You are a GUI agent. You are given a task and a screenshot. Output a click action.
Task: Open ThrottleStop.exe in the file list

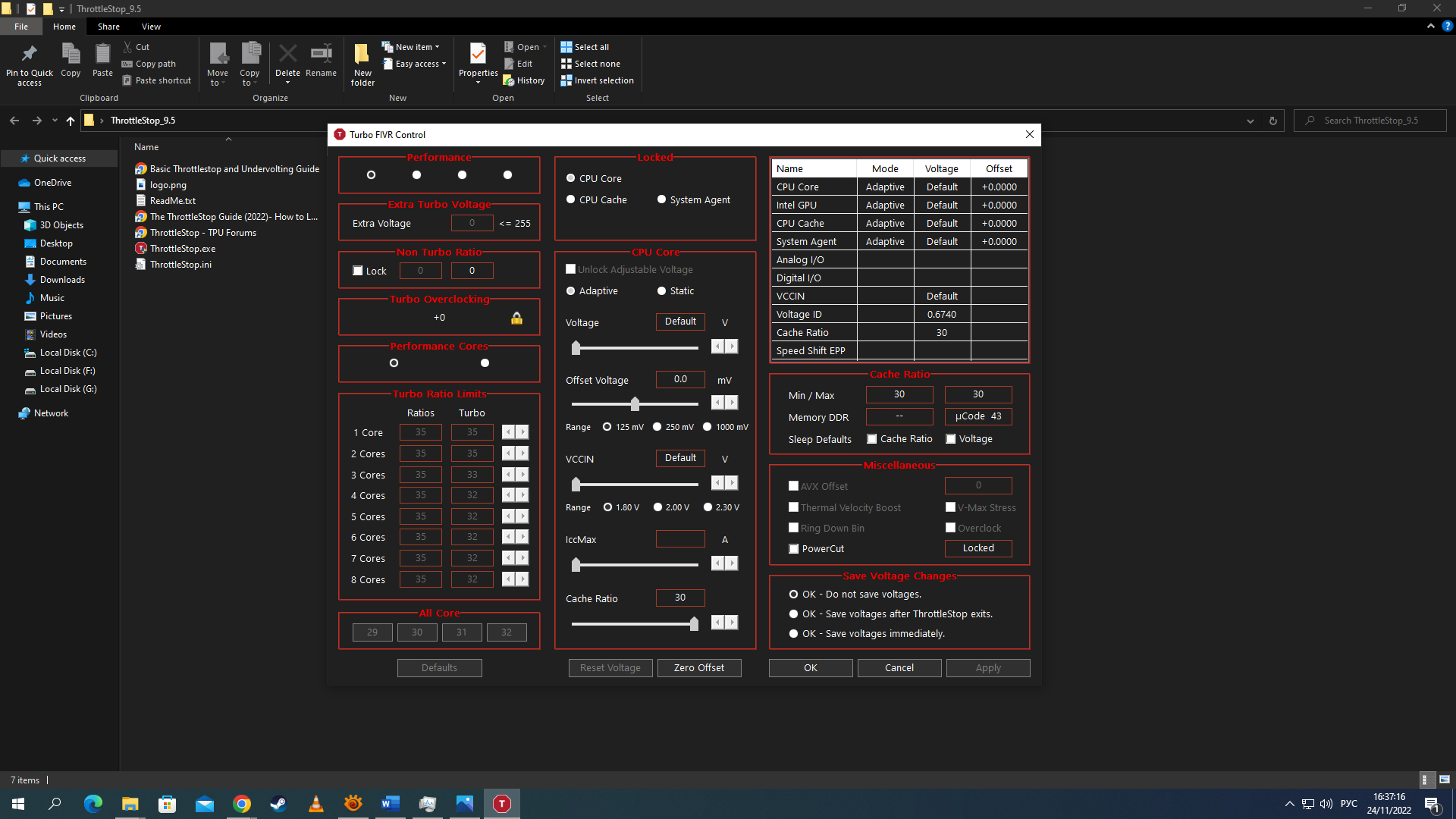(x=183, y=249)
